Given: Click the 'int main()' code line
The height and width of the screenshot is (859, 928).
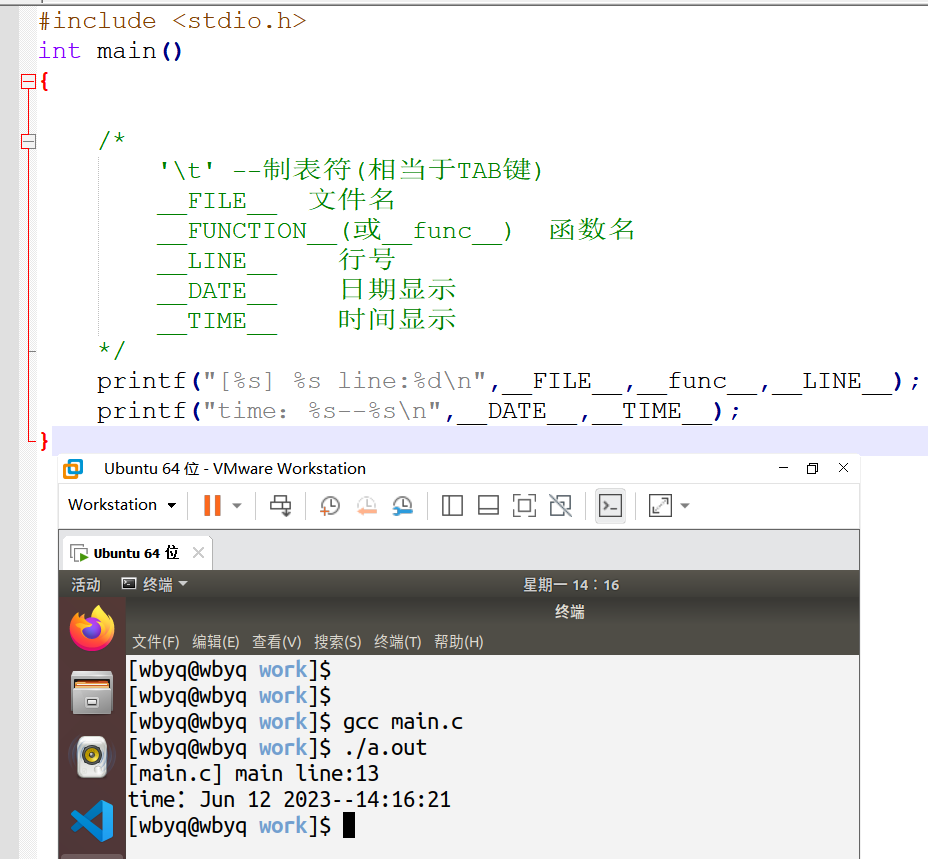Looking at the screenshot, I should [110, 51].
